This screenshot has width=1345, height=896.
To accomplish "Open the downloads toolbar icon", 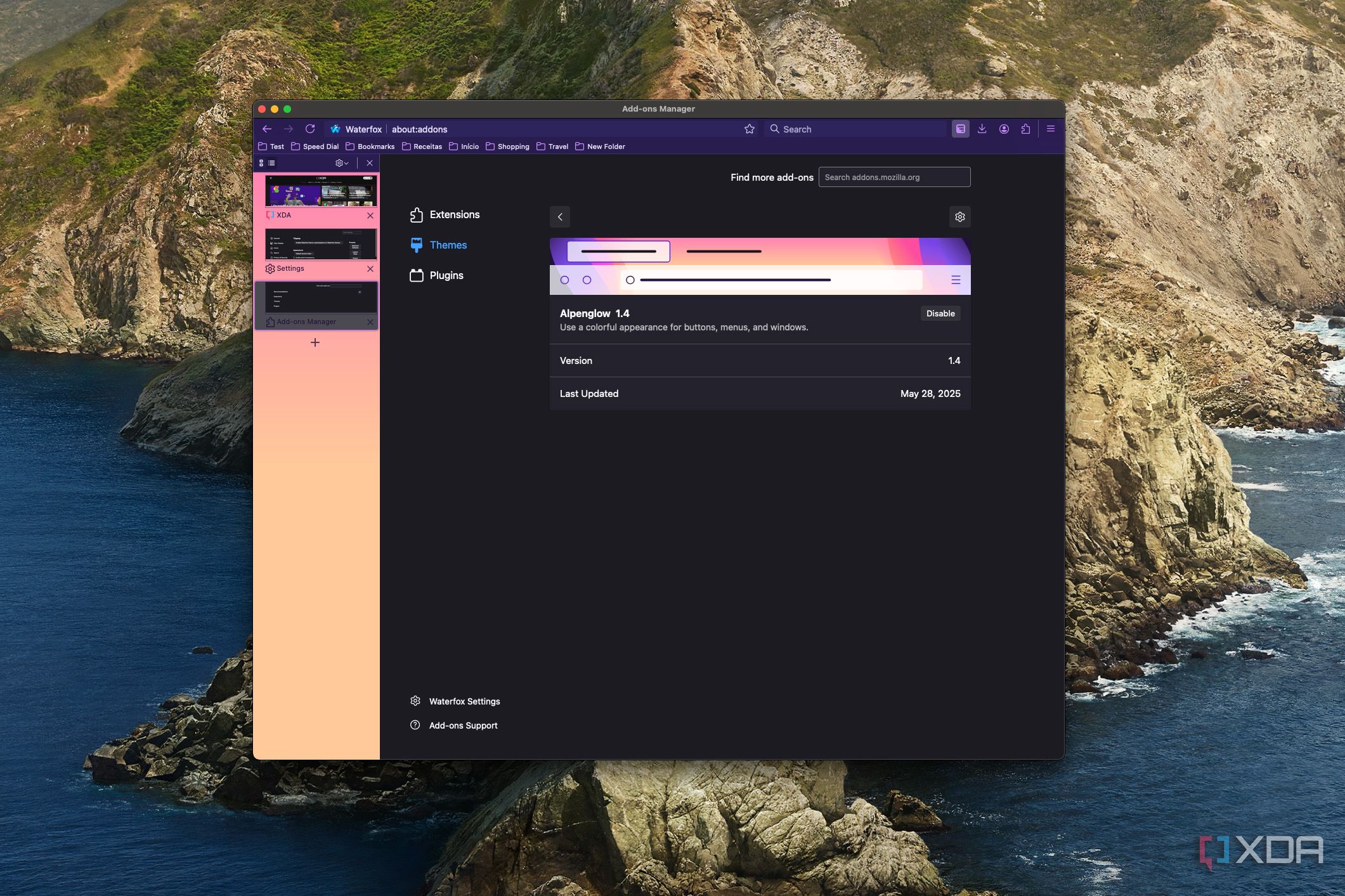I will (x=982, y=129).
